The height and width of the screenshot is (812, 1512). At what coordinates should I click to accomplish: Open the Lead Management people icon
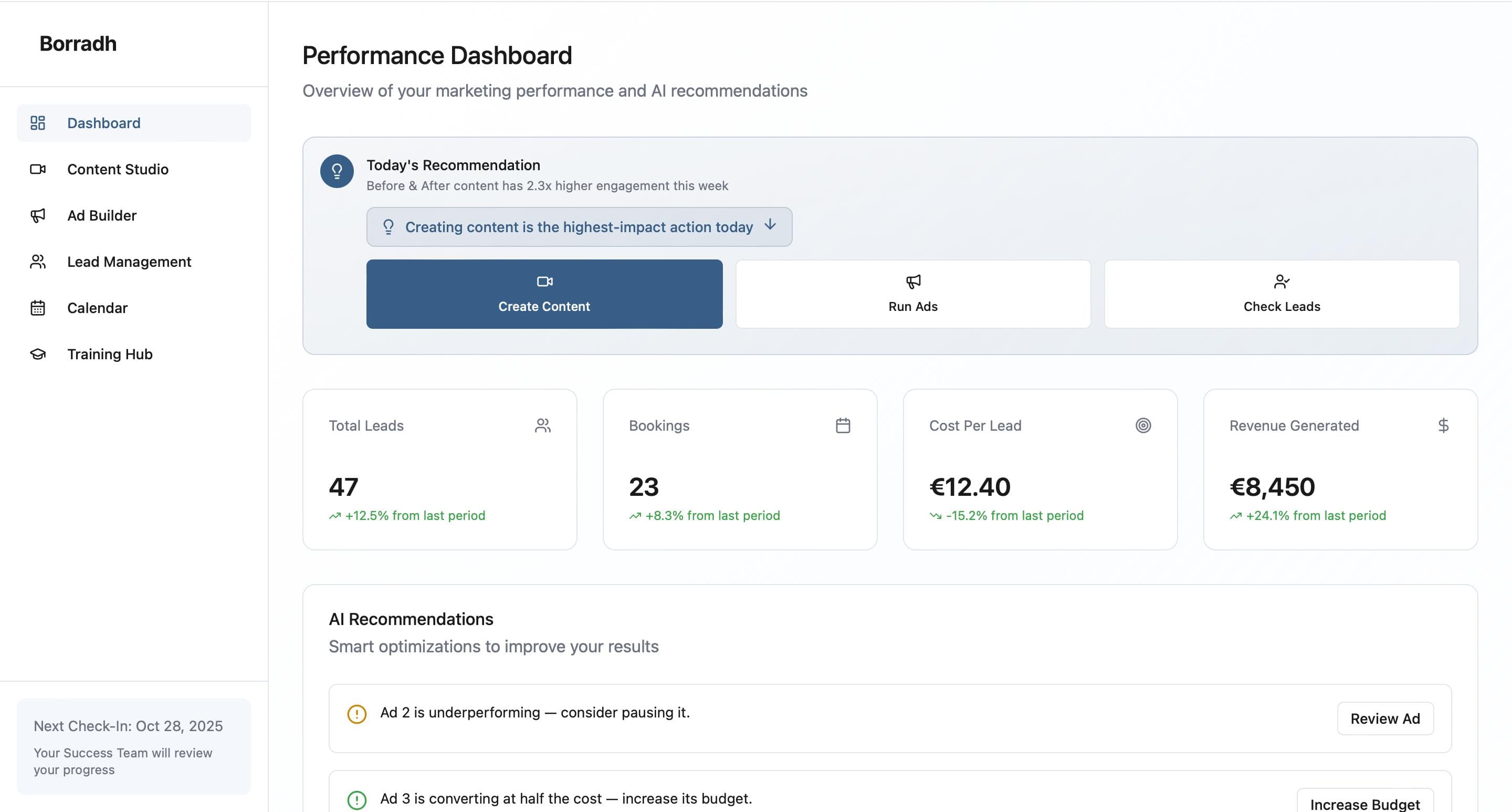click(38, 261)
